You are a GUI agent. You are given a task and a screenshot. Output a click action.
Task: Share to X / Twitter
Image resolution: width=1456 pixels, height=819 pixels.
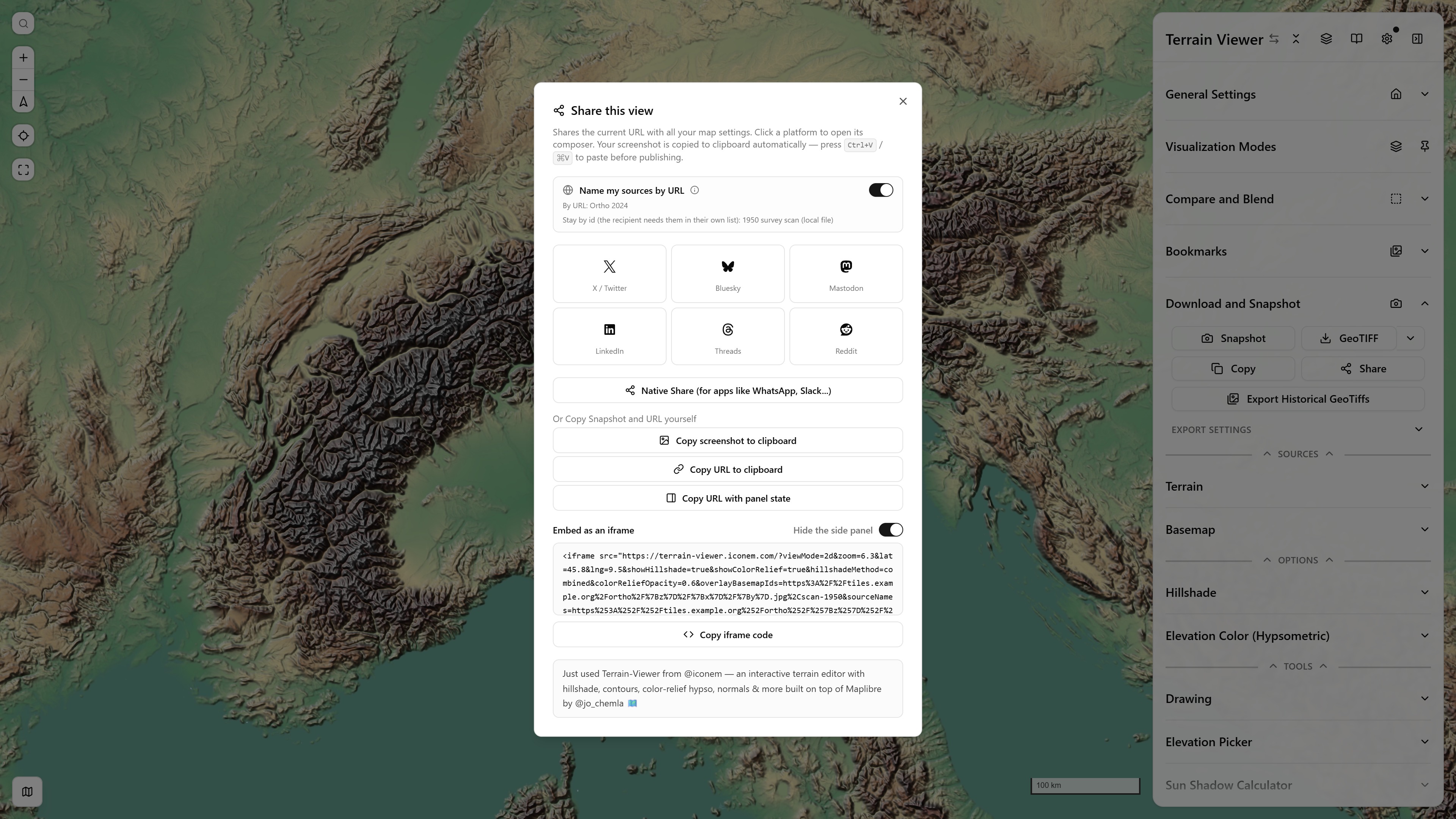(609, 274)
